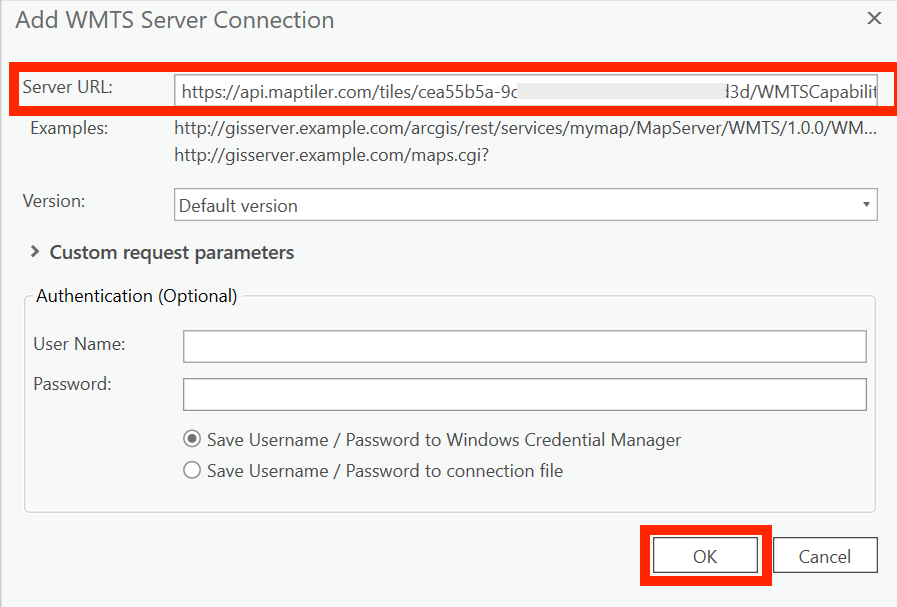Click the dialog title Add WMTS Server Connection
897x607 pixels.
click(x=175, y=20)
